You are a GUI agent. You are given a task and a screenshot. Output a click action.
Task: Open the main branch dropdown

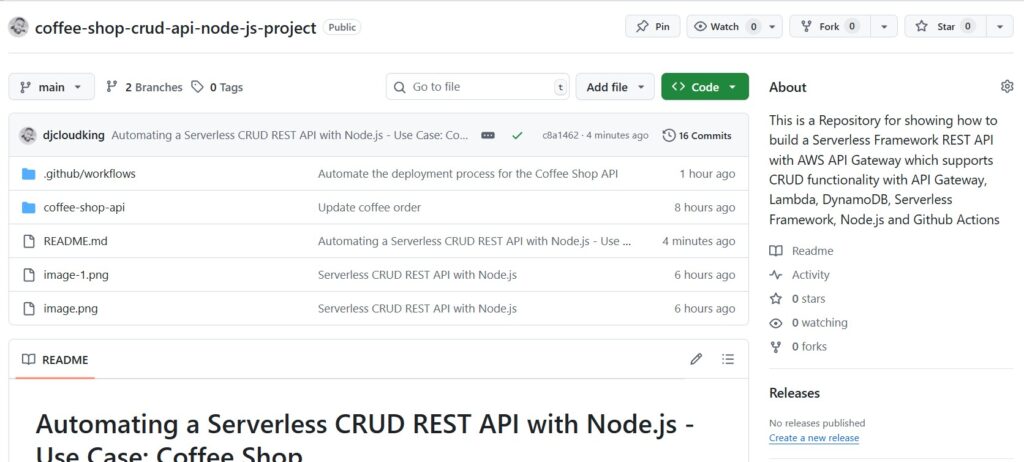[x=52, y=87]
